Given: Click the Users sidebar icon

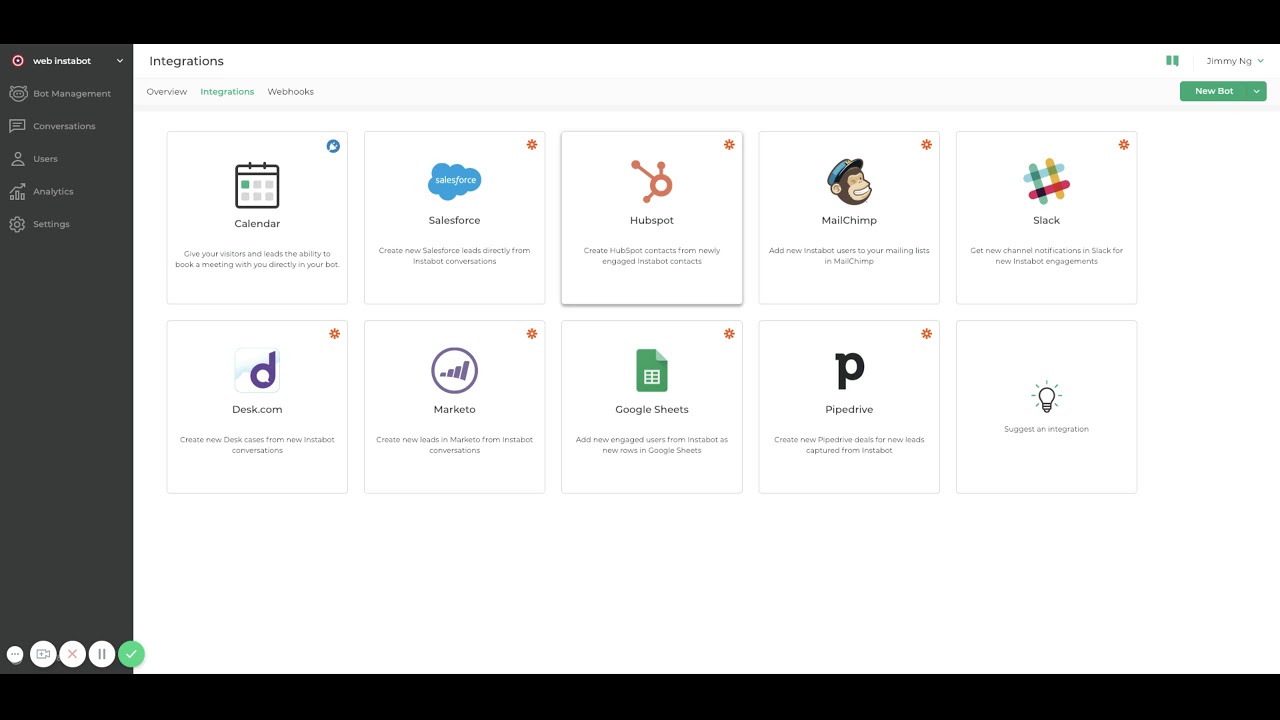Looking at the screenshot, I should pos(17,159).
